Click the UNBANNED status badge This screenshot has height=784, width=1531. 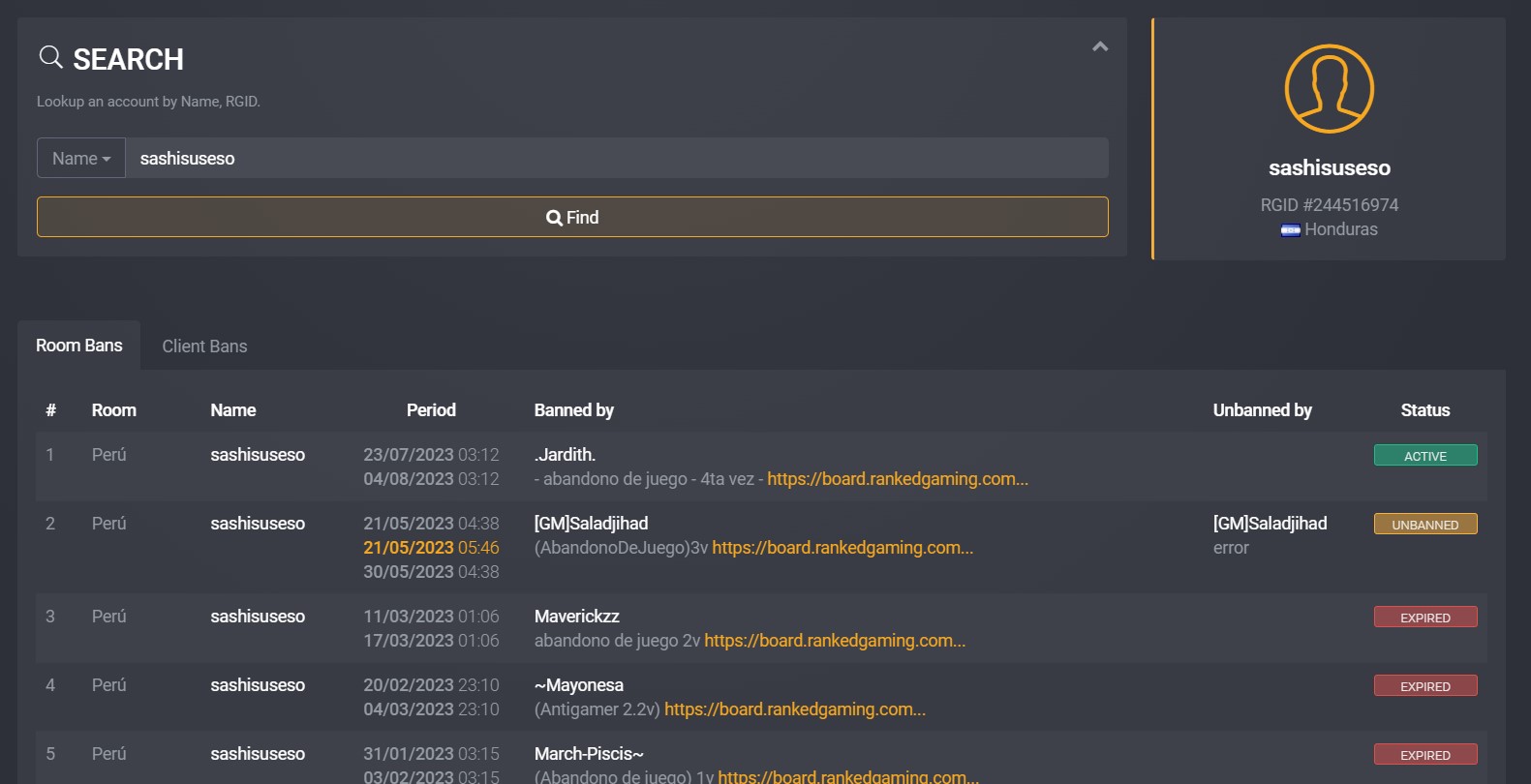[1425, 525]
